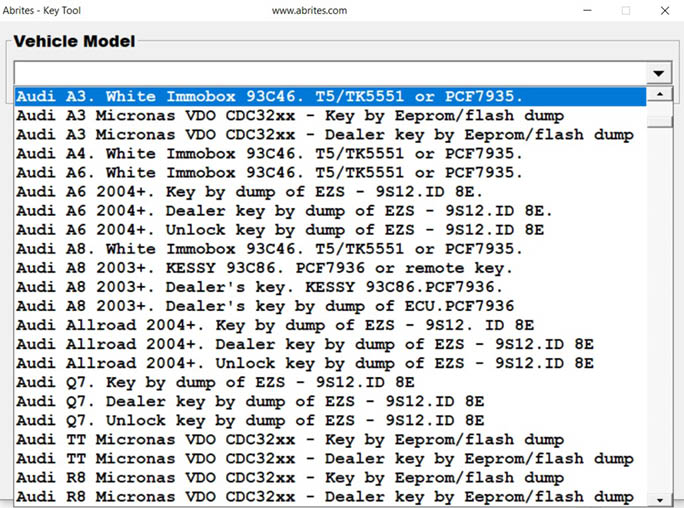This screenshot has width=684, height=508.
Task: Select Audi A3 White Immobox 93C46 entry
Action: click(x=270, y=97)
